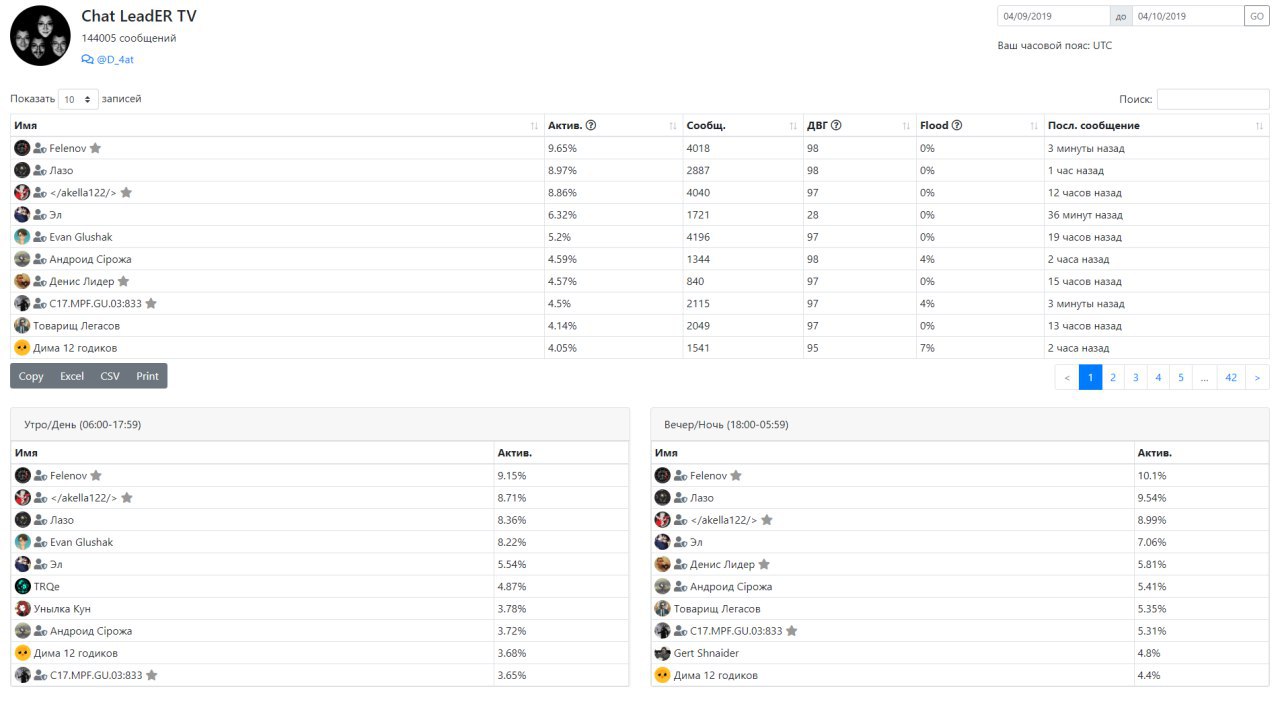This screenshot has height=726, width=1280.
Task: Click 10.1% value in Вечер/Ночь table
Action: (1152, 476)
